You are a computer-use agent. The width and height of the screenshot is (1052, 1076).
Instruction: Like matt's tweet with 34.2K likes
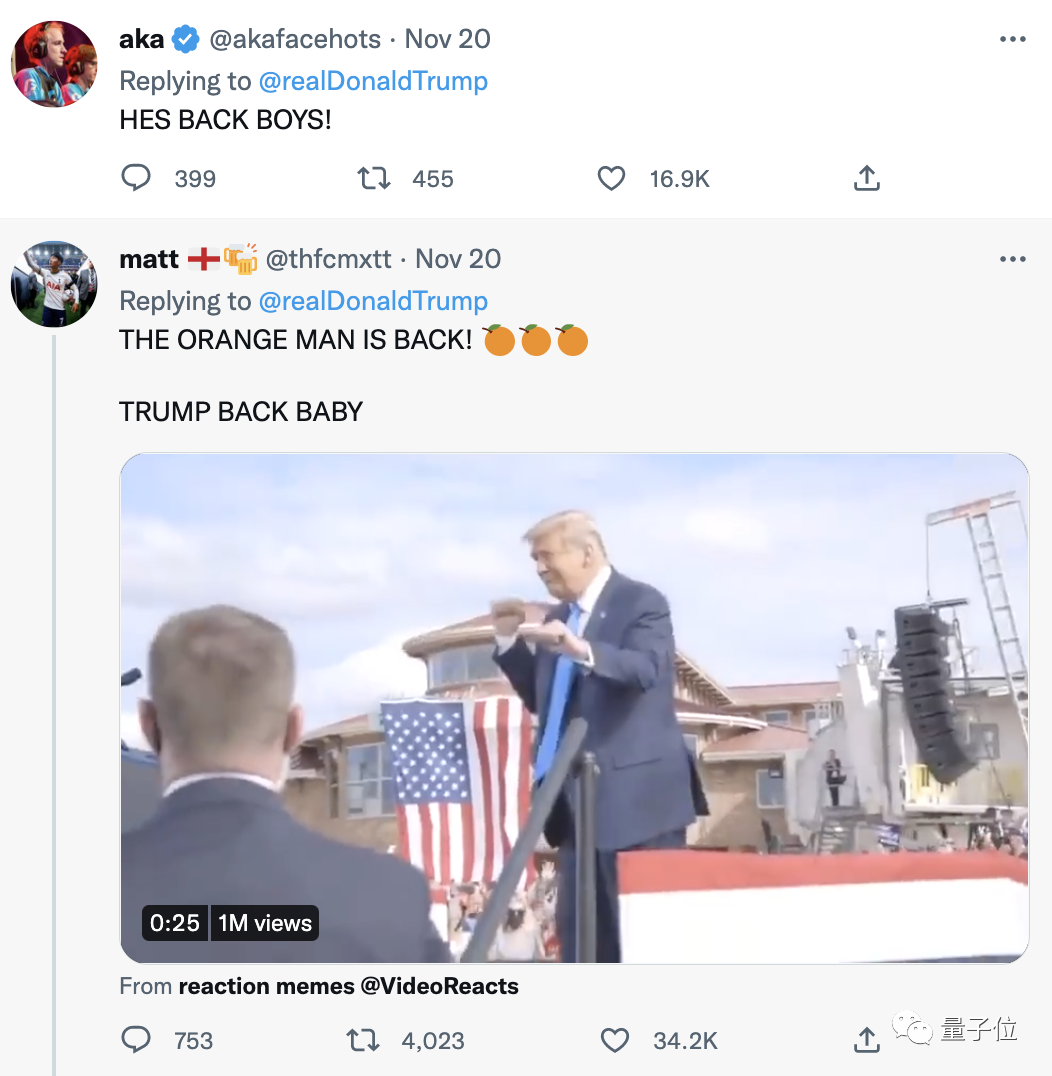click(x=614, y=1040)
